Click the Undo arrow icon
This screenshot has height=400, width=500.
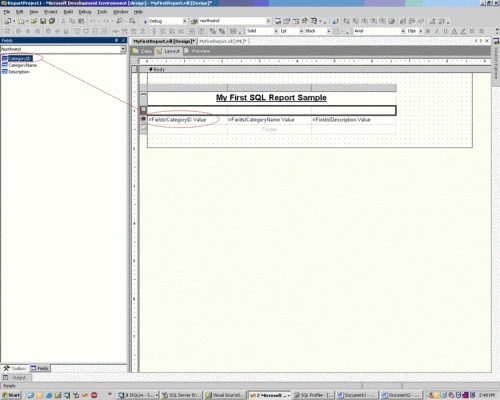(x=92, y=21)
